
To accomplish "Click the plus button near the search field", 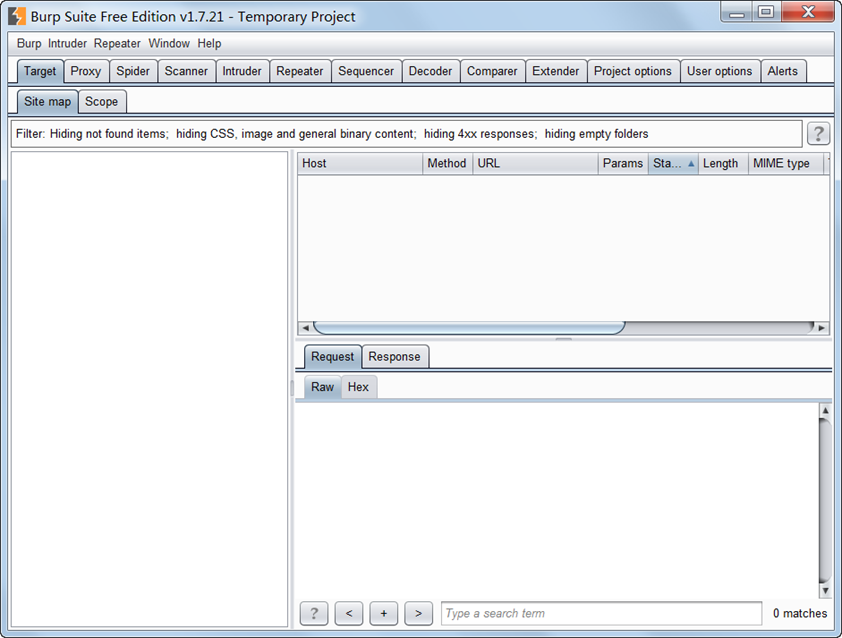I will pos(383,613).
